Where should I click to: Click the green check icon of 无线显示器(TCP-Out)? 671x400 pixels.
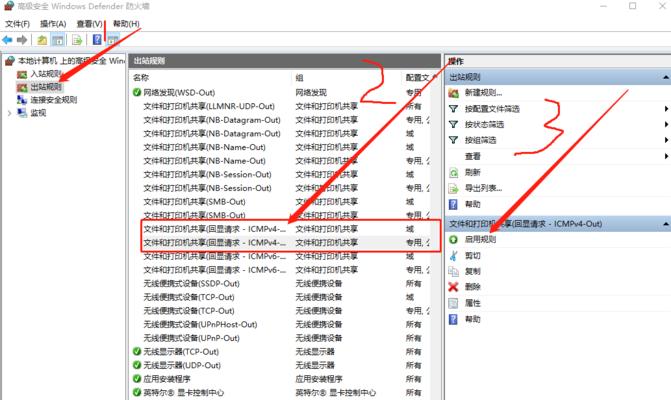click(x=137, y=352)
